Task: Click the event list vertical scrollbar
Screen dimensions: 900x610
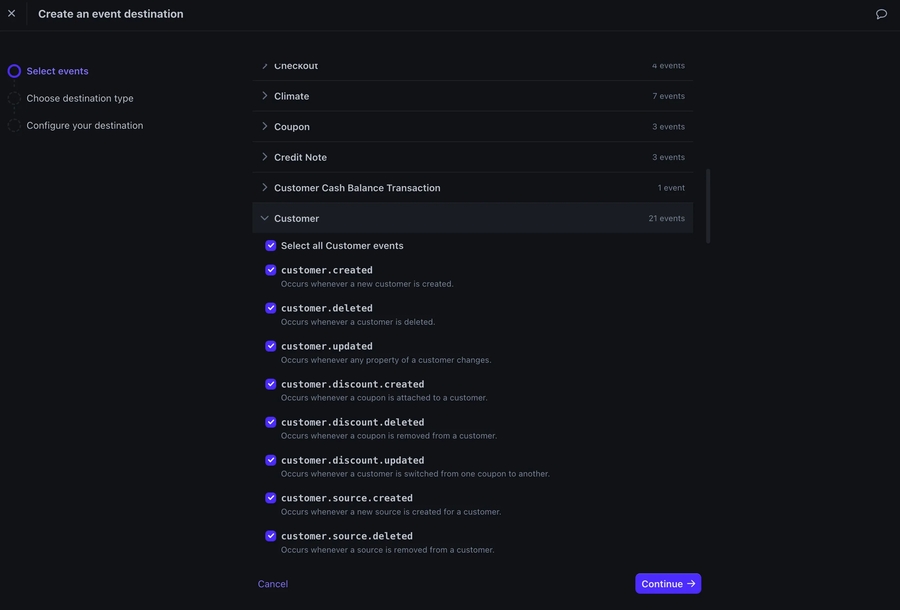Action: pyautogui.click(x=708, y=205)
